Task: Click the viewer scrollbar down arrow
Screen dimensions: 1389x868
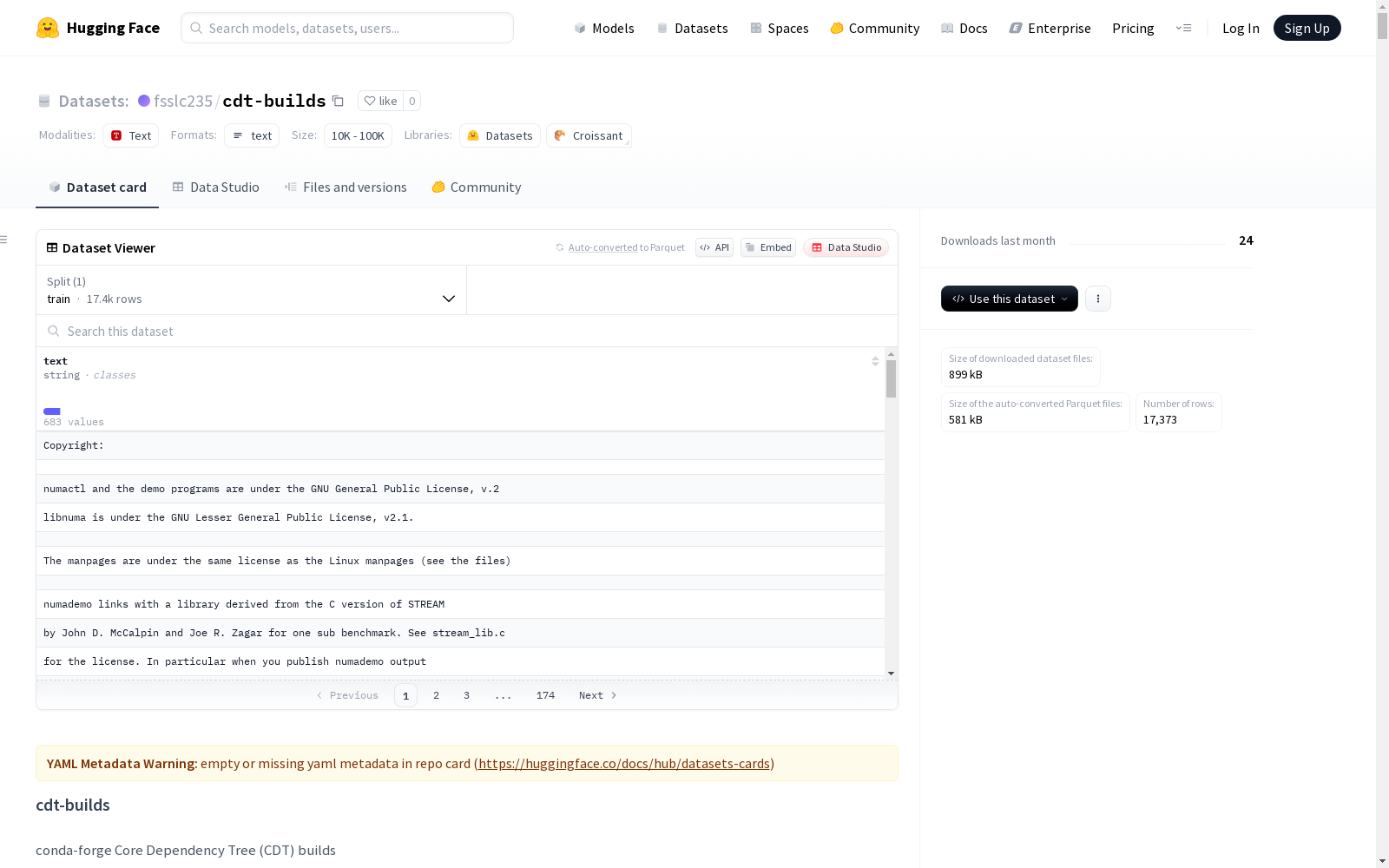Action: tap(891, 674)
